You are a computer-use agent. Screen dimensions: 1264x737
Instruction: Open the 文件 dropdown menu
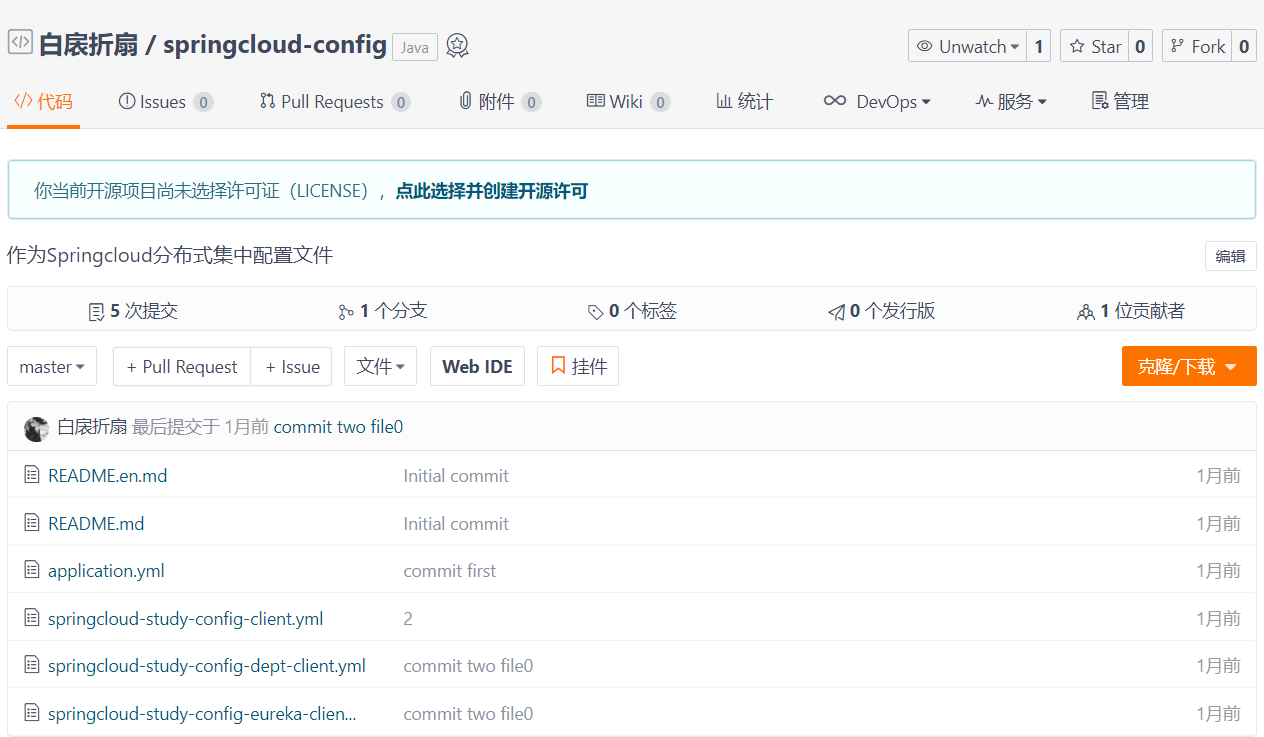380,367
